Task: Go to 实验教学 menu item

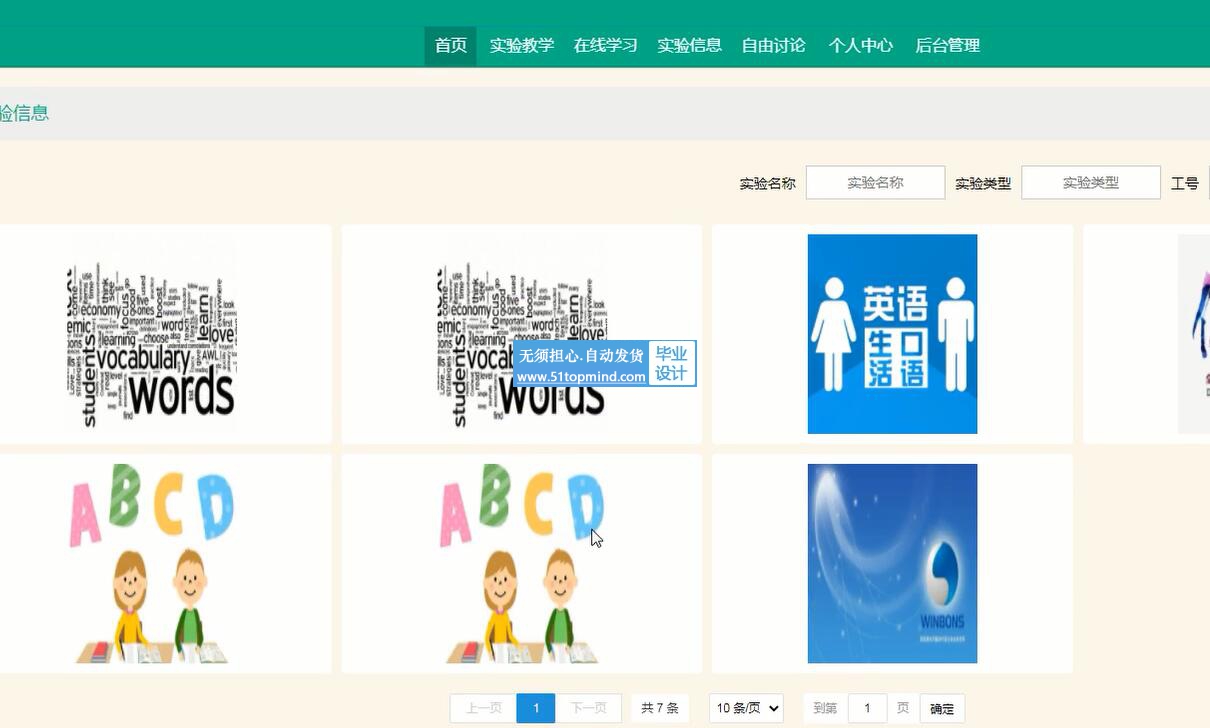Action: (521, 45)
